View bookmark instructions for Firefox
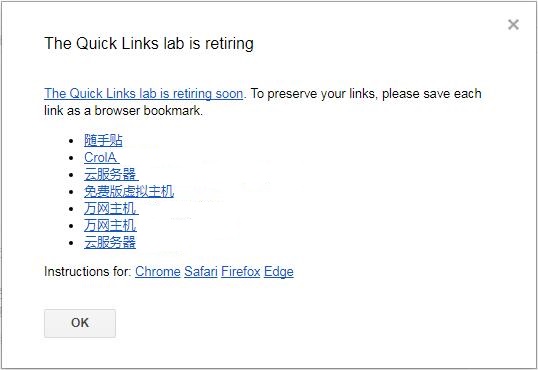 point(241,271)
